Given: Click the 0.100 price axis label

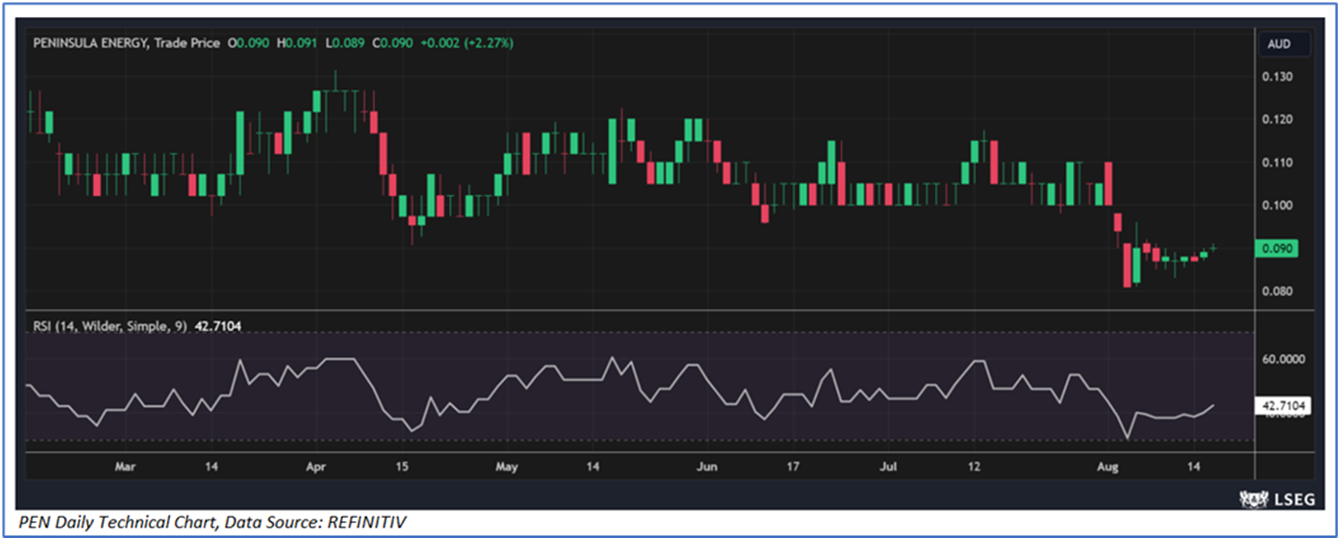Looking at the screenshot, I should [1279, 206].
